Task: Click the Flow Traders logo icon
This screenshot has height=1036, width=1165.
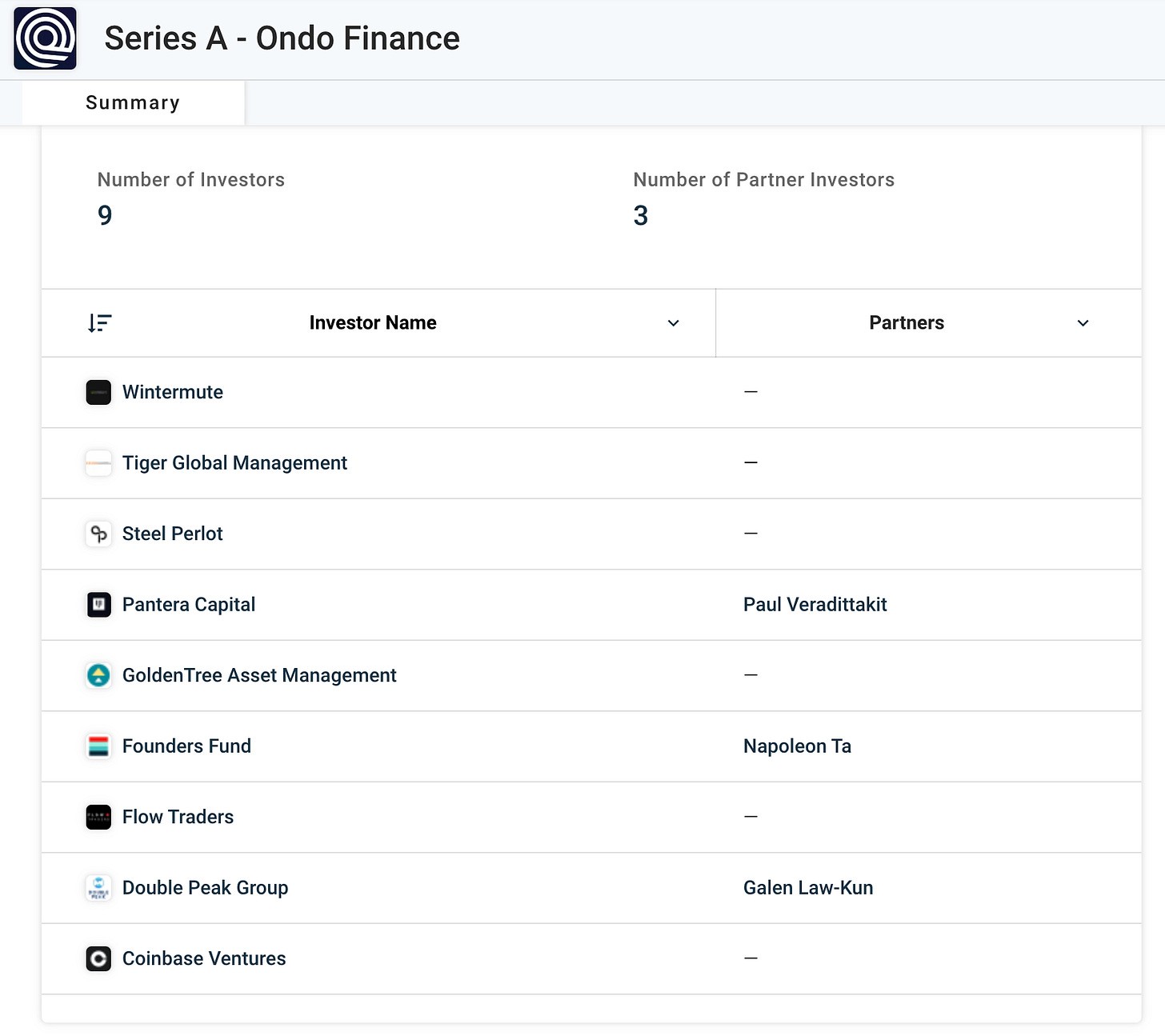Action: tap(98, 817)
